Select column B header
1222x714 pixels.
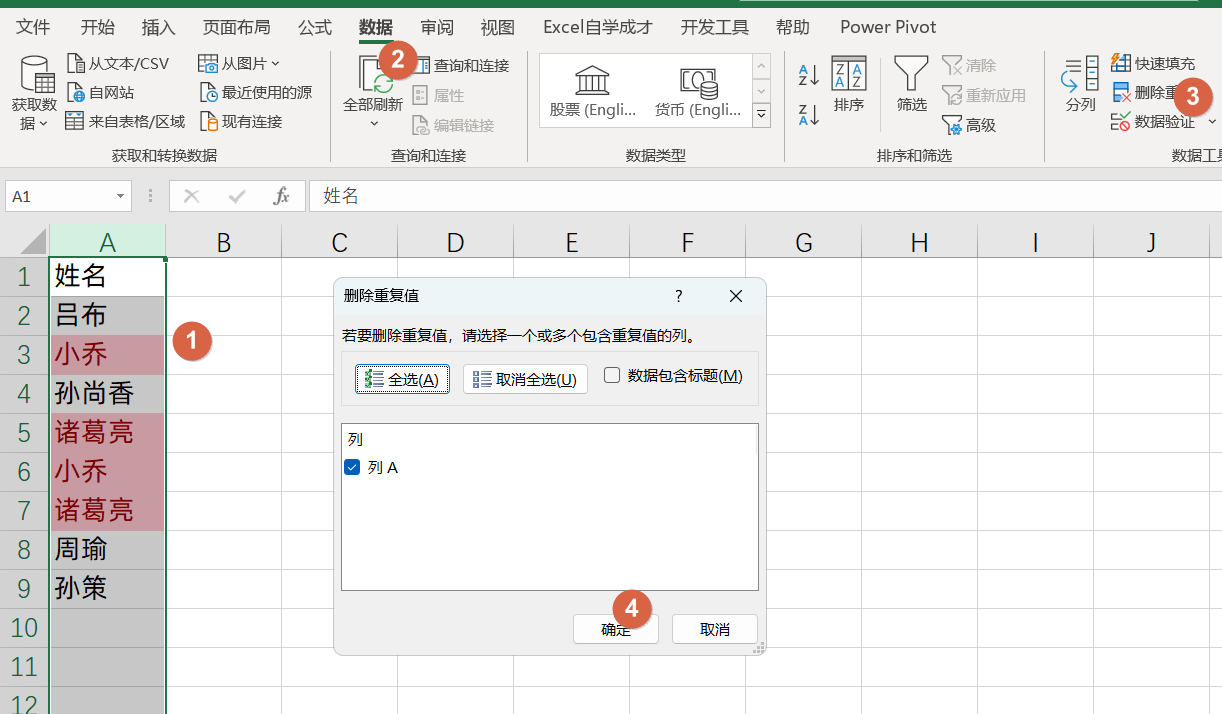[x=224, y=242]
